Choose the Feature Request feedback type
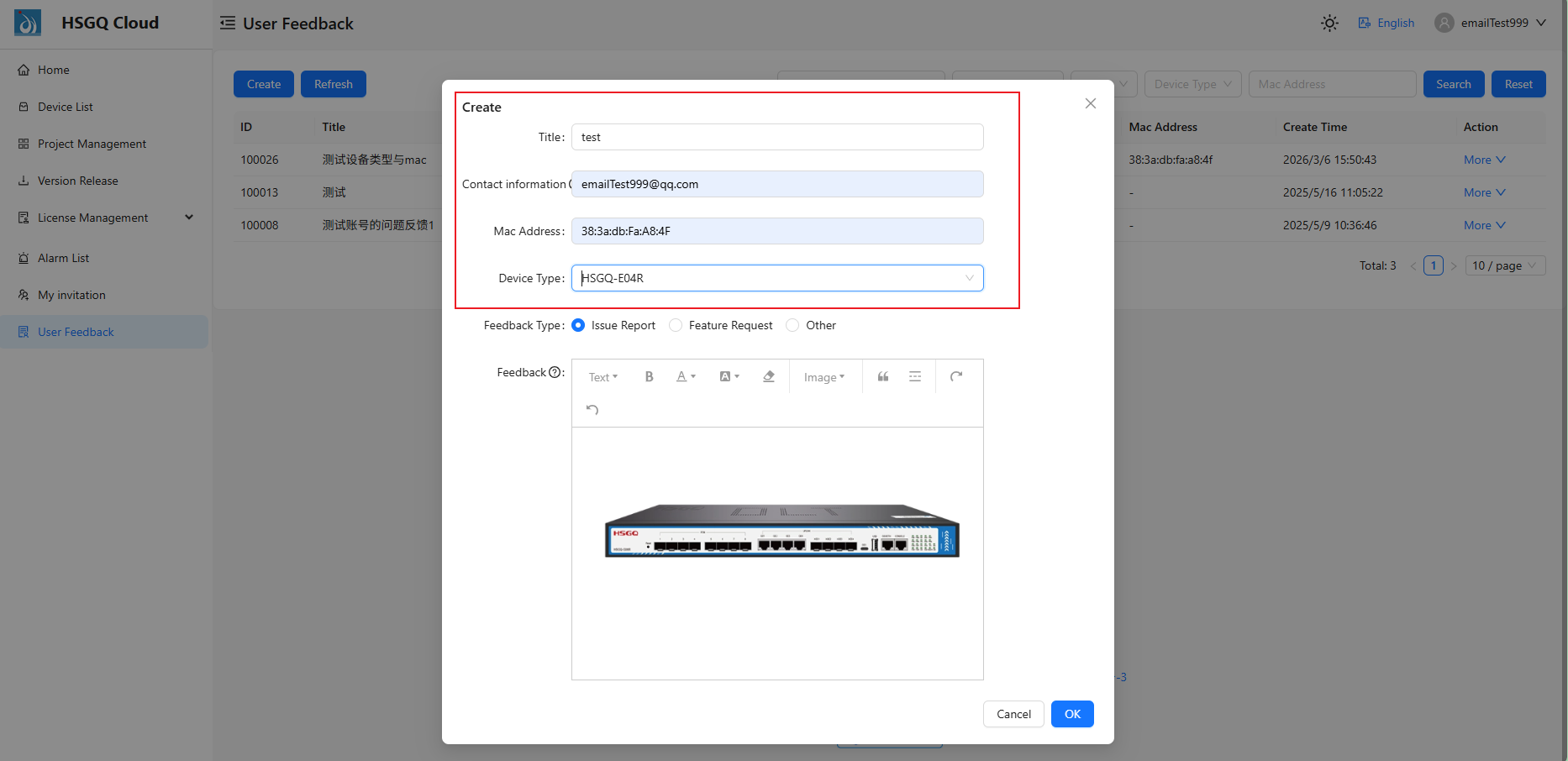This screenshot has width=1568, height=761. (676, 325)
